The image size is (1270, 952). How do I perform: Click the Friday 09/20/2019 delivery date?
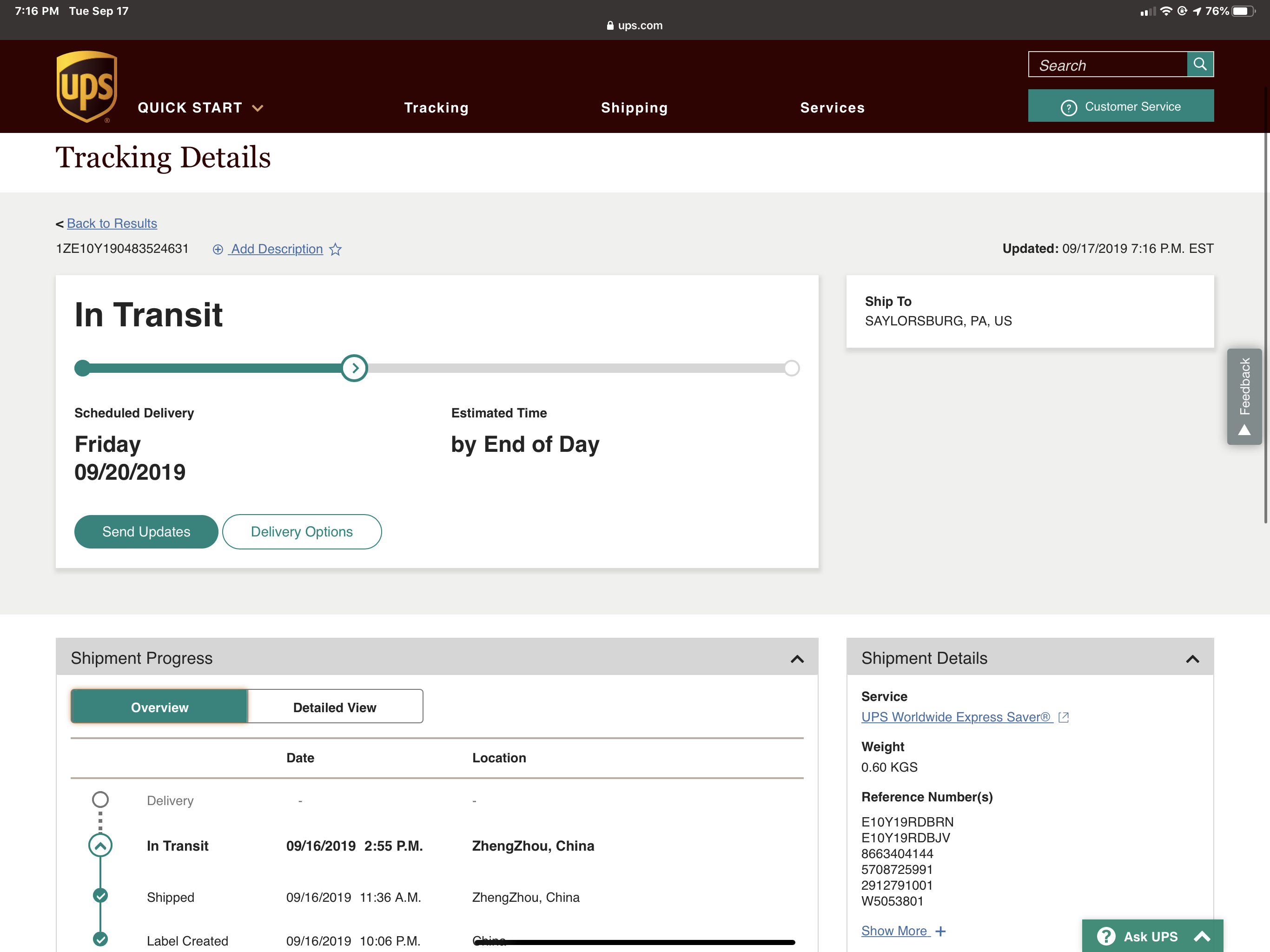(130, 458)
